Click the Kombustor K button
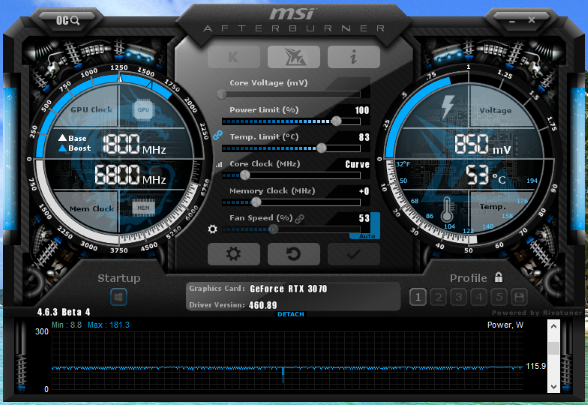Screen dimensions: 588x405 [234, 57]
